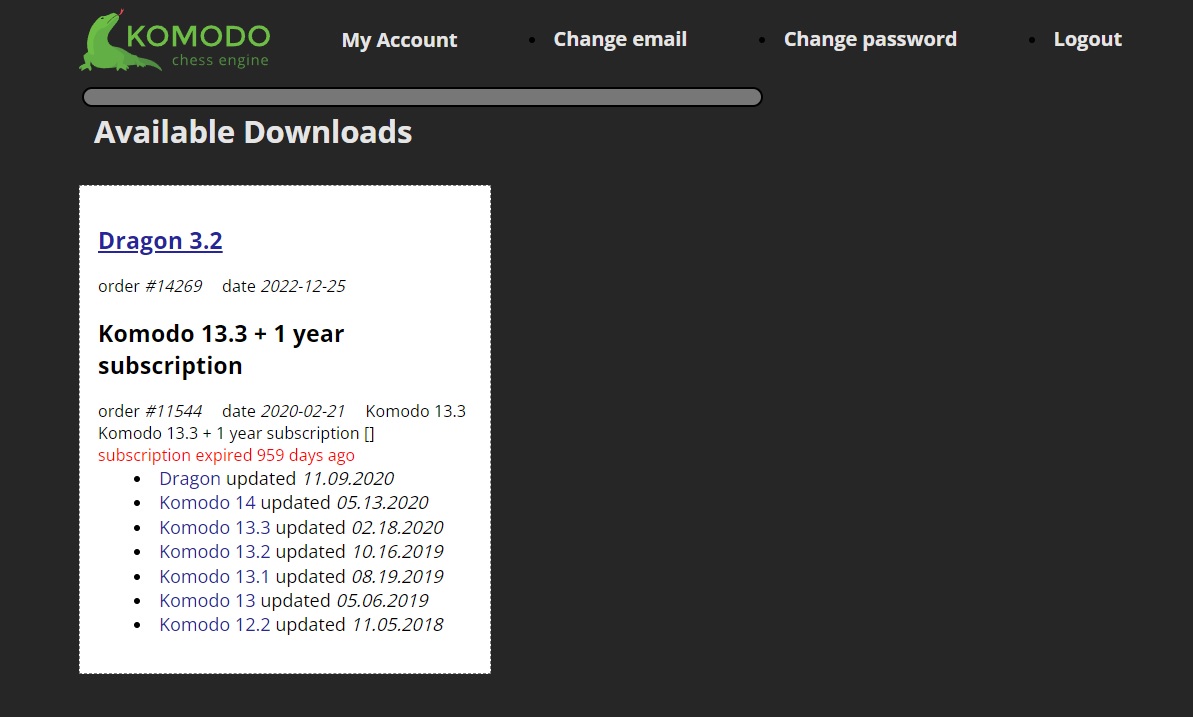
Task: Click the date 10.16.2019 next to Komodo 13.2
Action: 398,552
